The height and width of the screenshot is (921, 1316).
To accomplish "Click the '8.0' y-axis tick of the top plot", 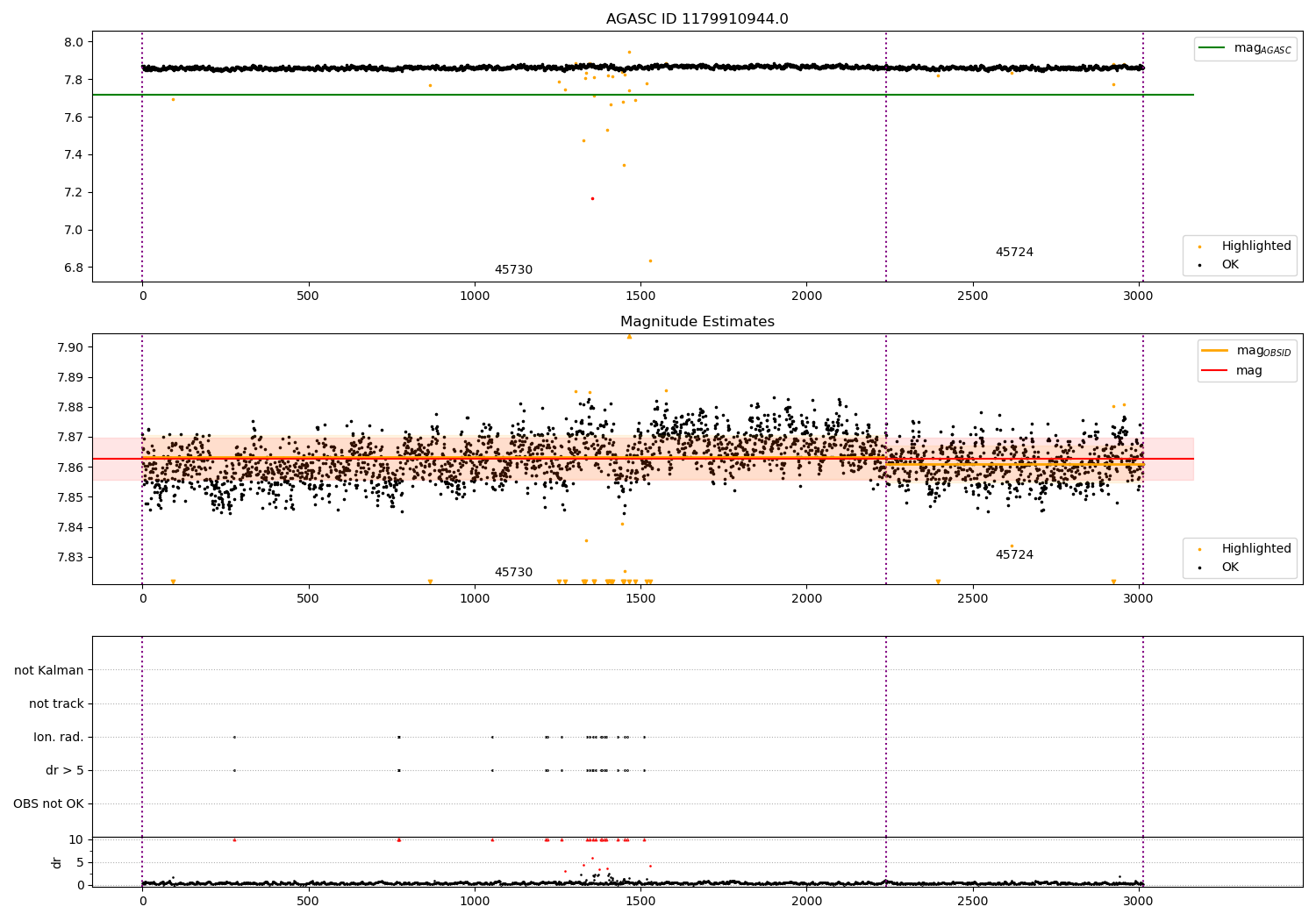I will [x=74, y=42].
